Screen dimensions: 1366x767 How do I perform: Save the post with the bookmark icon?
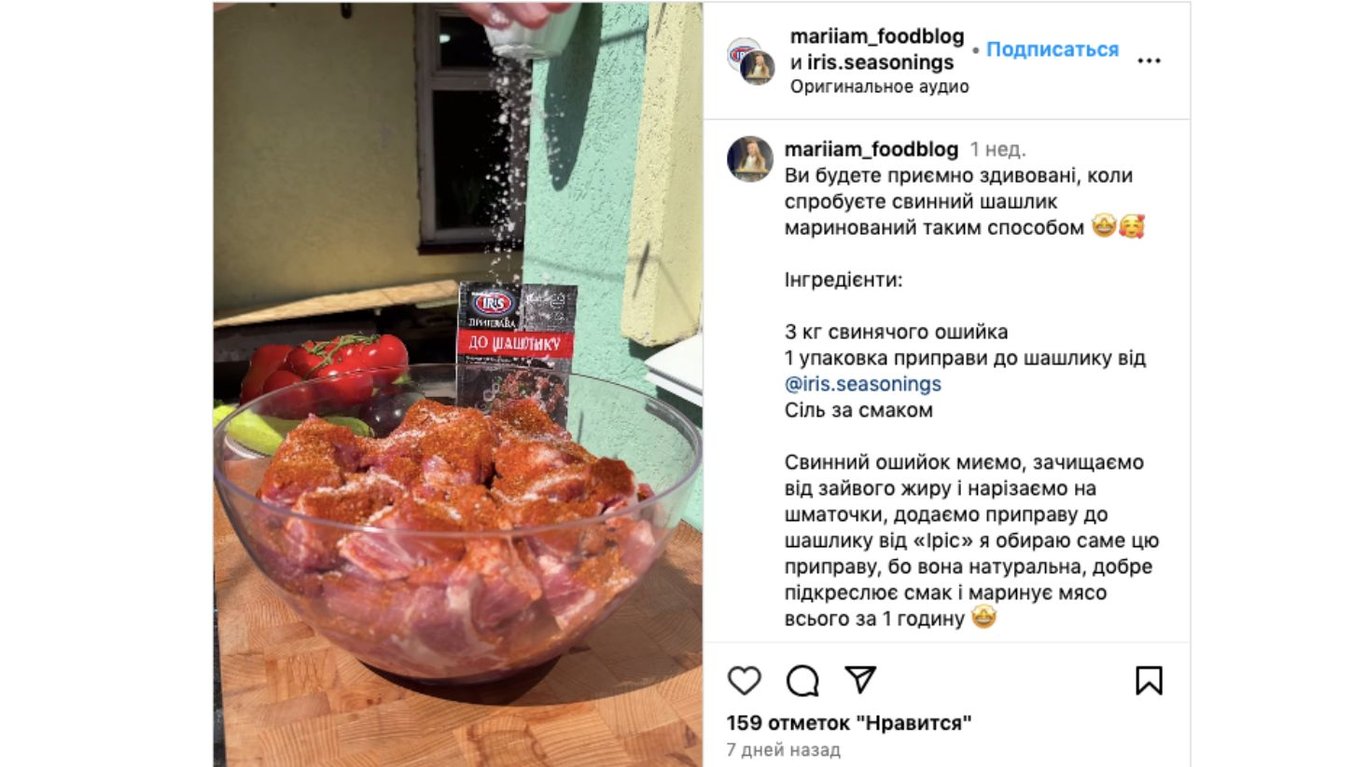[1149, 681]
